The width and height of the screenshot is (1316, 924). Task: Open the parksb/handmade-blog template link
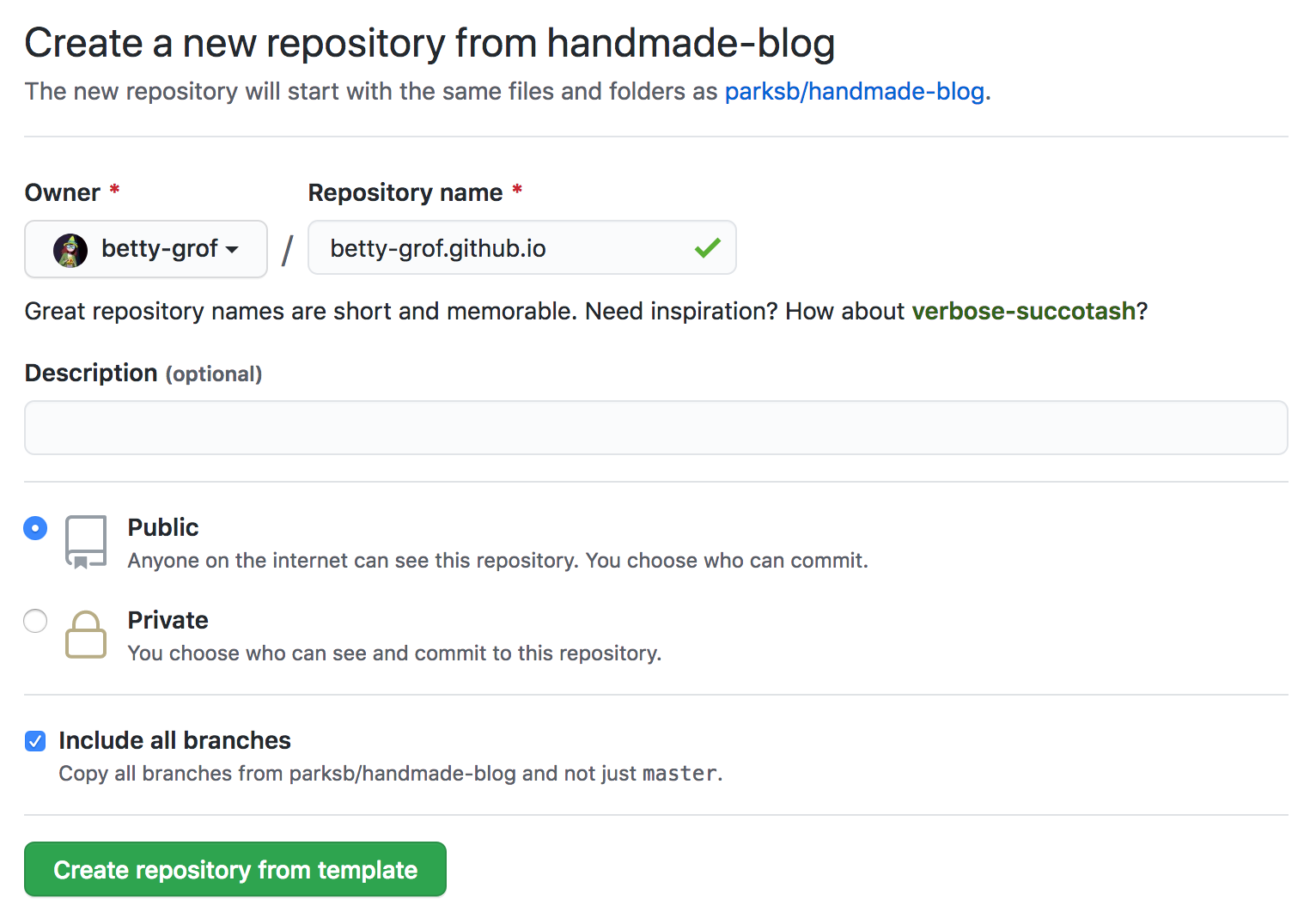[x=854, y=91]
